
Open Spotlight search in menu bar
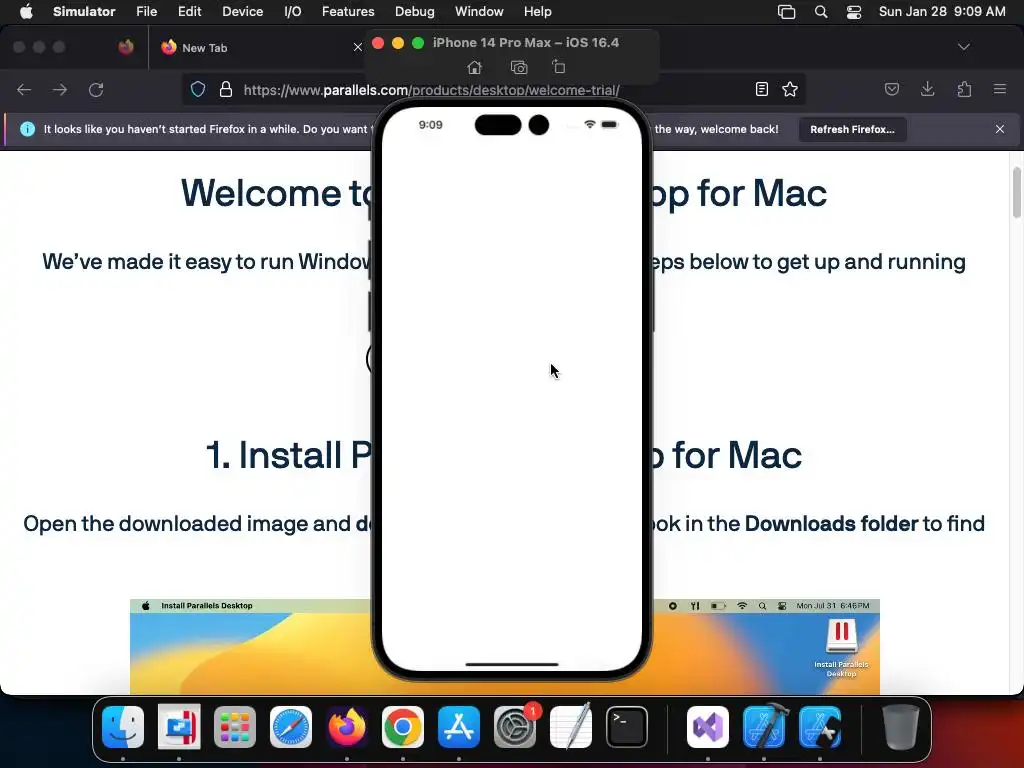tap(821, 12)
